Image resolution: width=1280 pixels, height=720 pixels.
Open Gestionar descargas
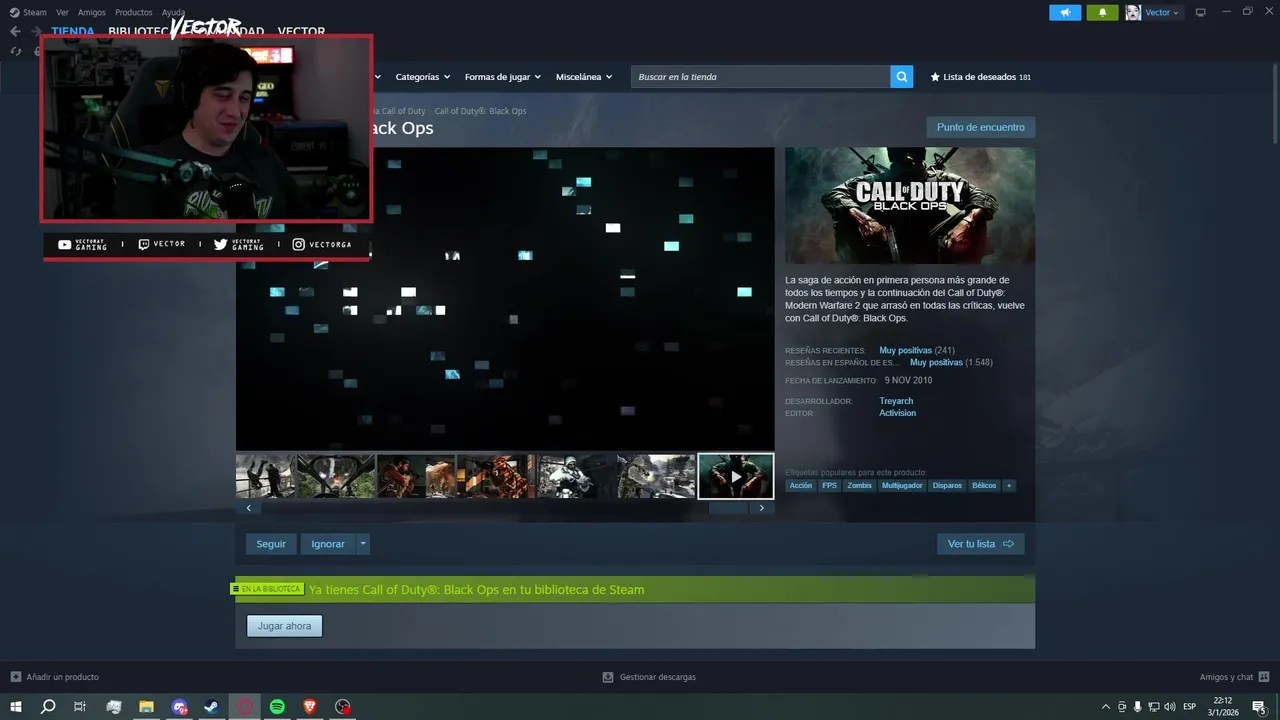point(649,677)
